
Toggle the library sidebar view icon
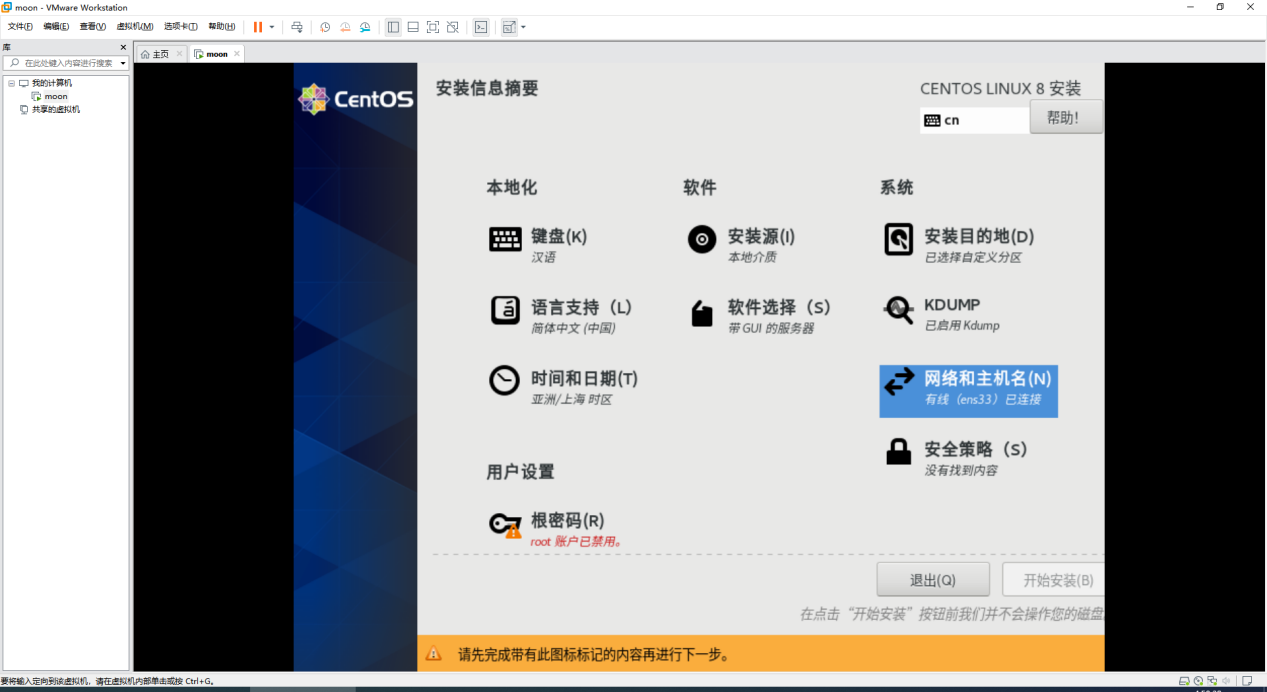[393, 27]
